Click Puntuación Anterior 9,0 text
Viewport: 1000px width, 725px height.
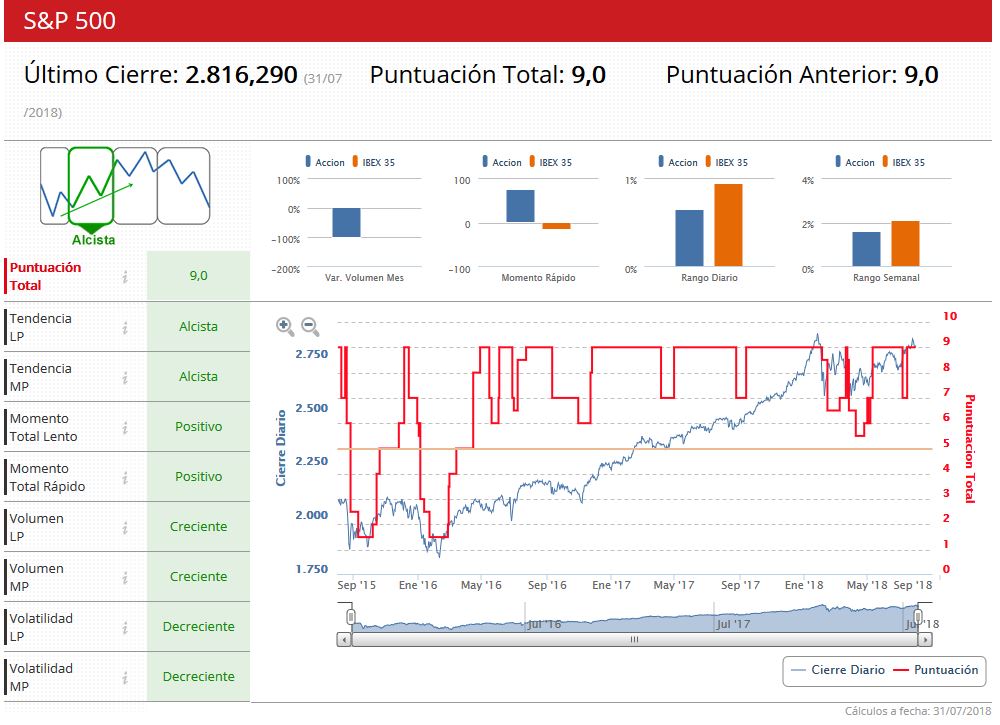[x=802, y=75]
